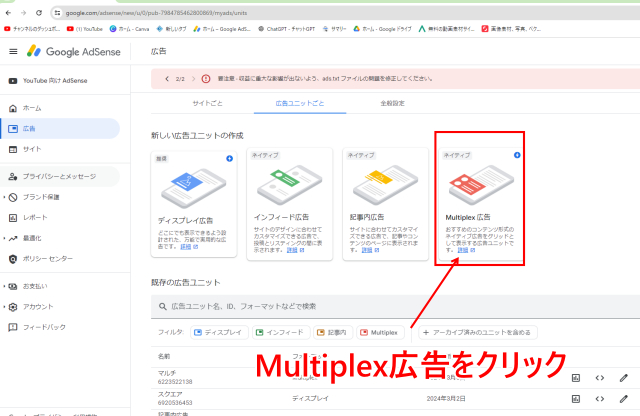Switch to the 全般設定 tab
Viewport: 640px width, 416px height.
click(393, 103)
